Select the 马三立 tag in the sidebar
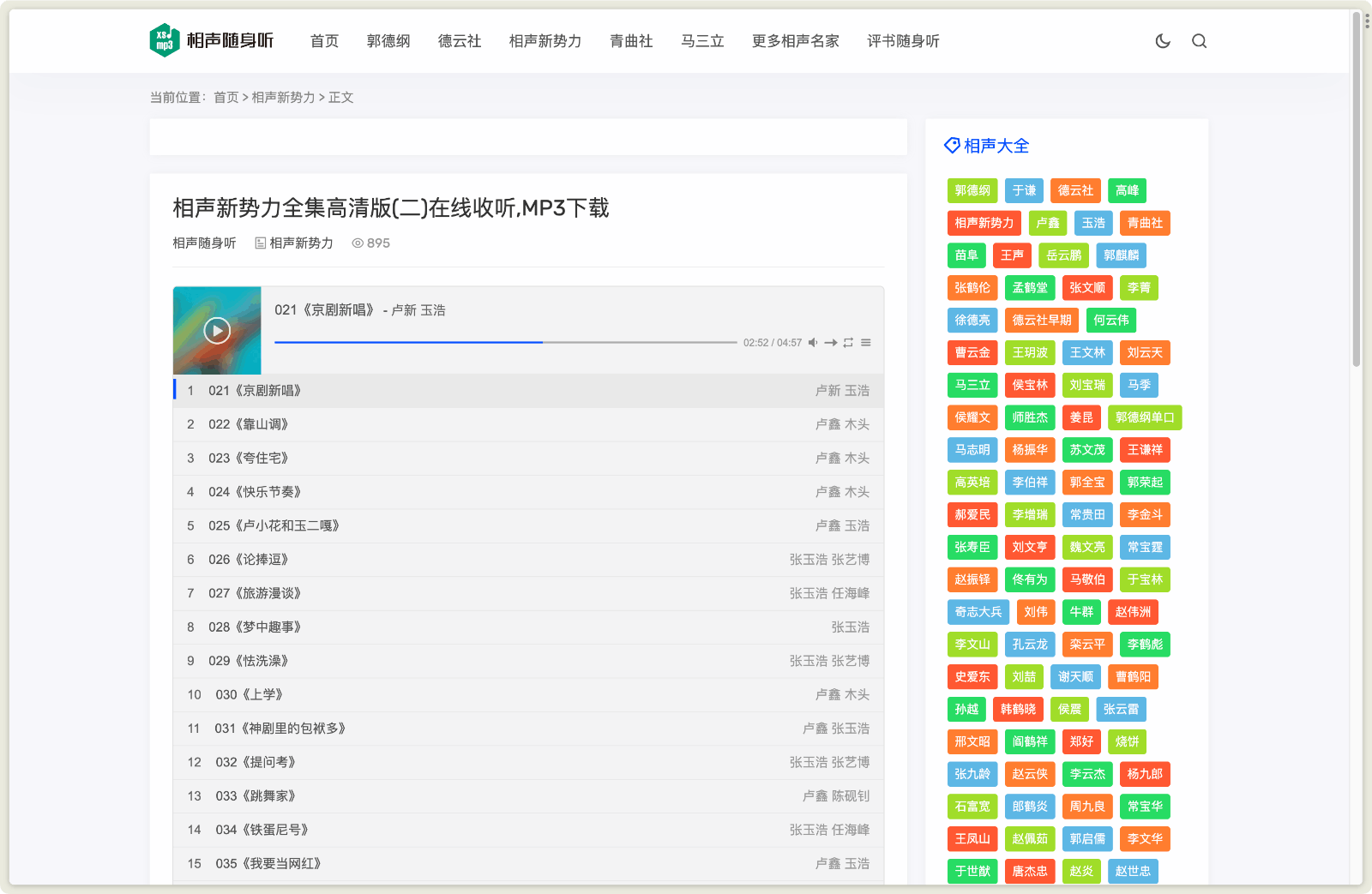 coord(972,385)
